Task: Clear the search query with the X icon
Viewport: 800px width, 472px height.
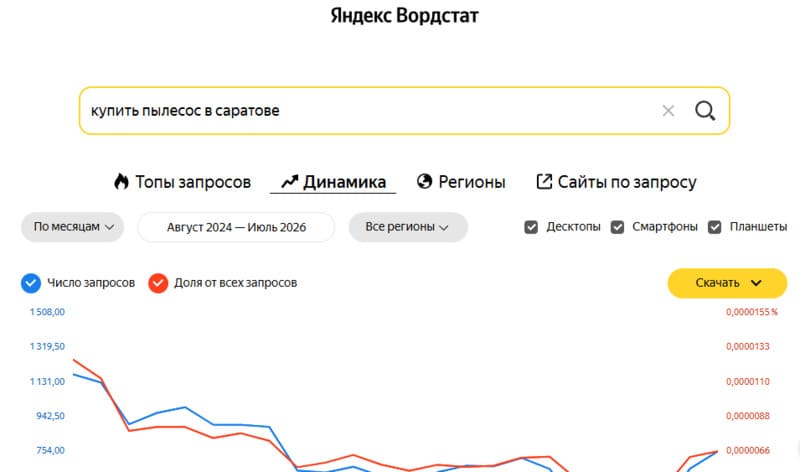Action: [668, 111]
